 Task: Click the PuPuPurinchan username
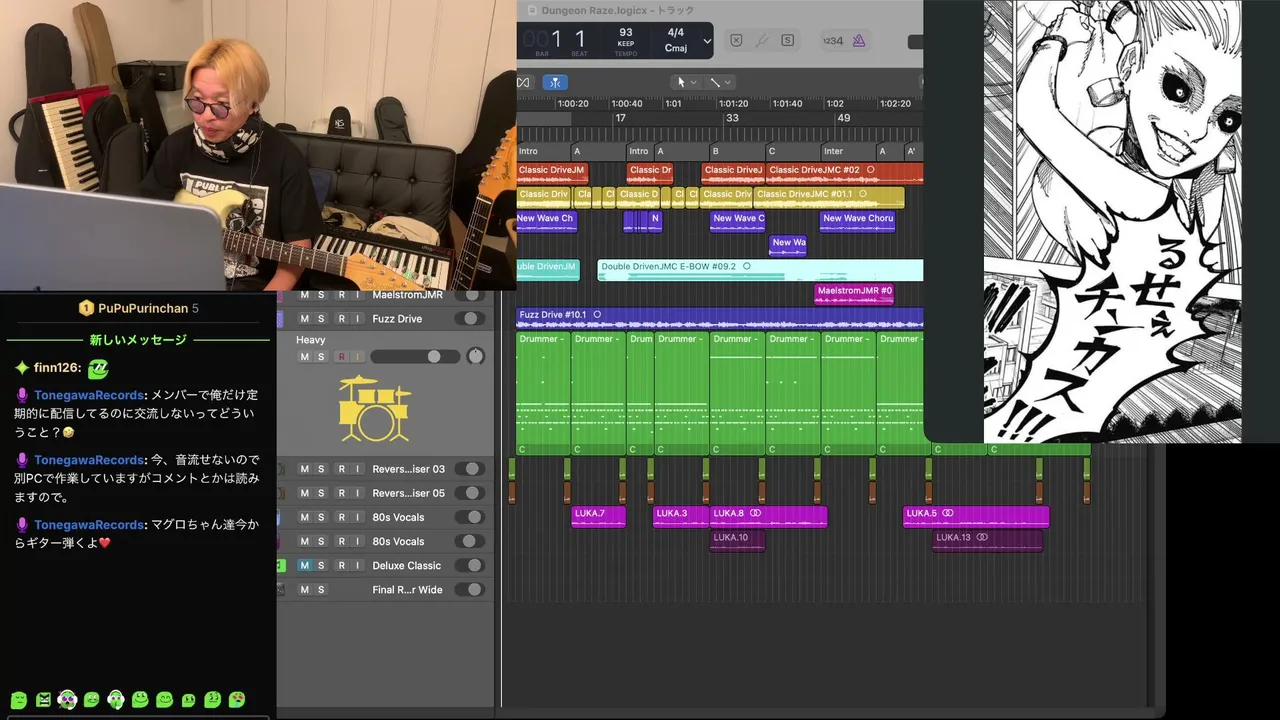click(144, 308)
